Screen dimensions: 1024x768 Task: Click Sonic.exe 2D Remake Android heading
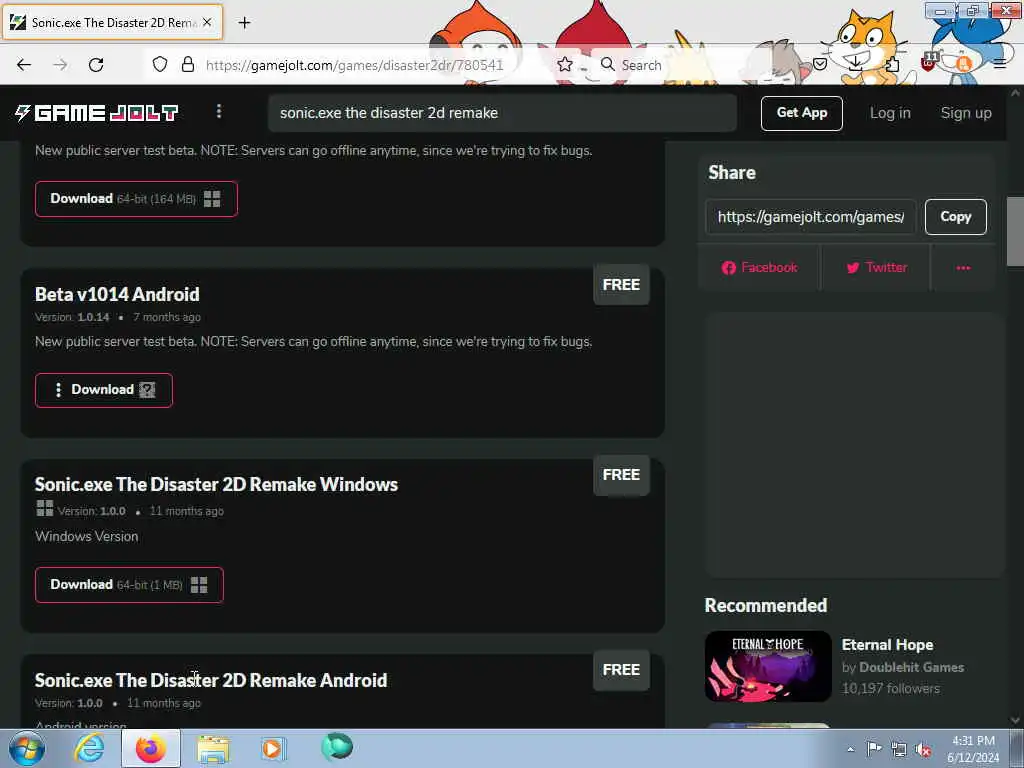(211, 680)
